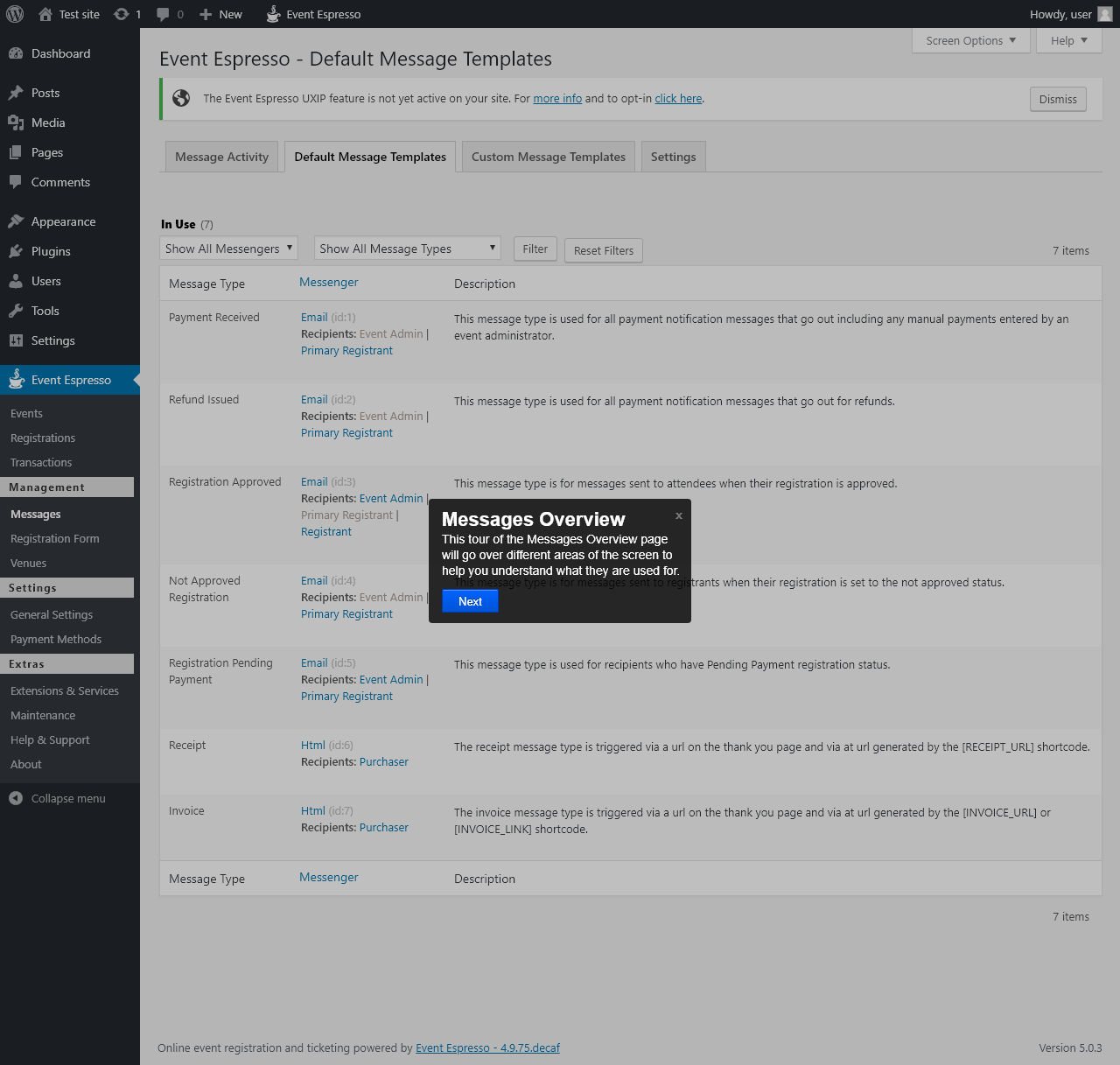Open Registration Form in the sidebar

click(x=55, y=538)
